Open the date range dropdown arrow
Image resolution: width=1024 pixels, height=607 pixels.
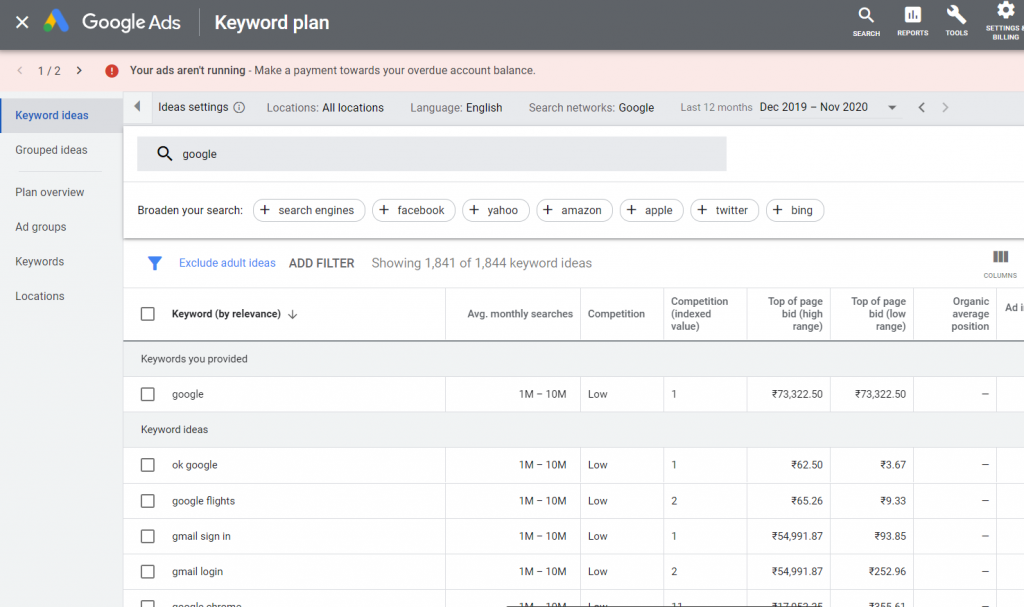(892, 108)
